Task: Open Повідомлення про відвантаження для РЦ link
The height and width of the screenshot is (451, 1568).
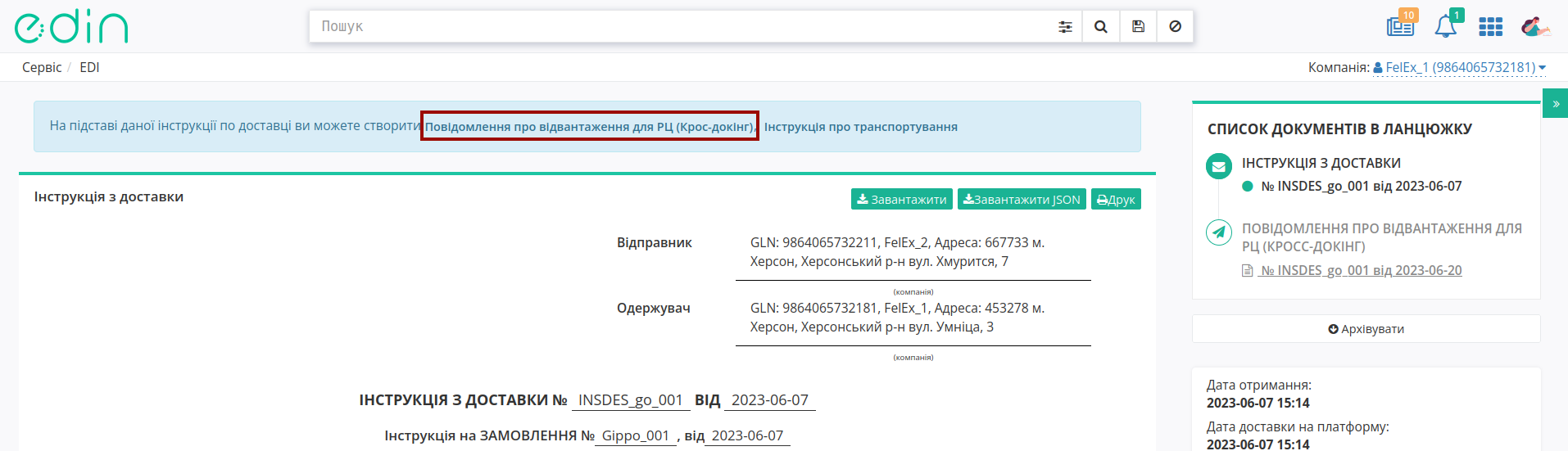Action: (x=590, y=126)
